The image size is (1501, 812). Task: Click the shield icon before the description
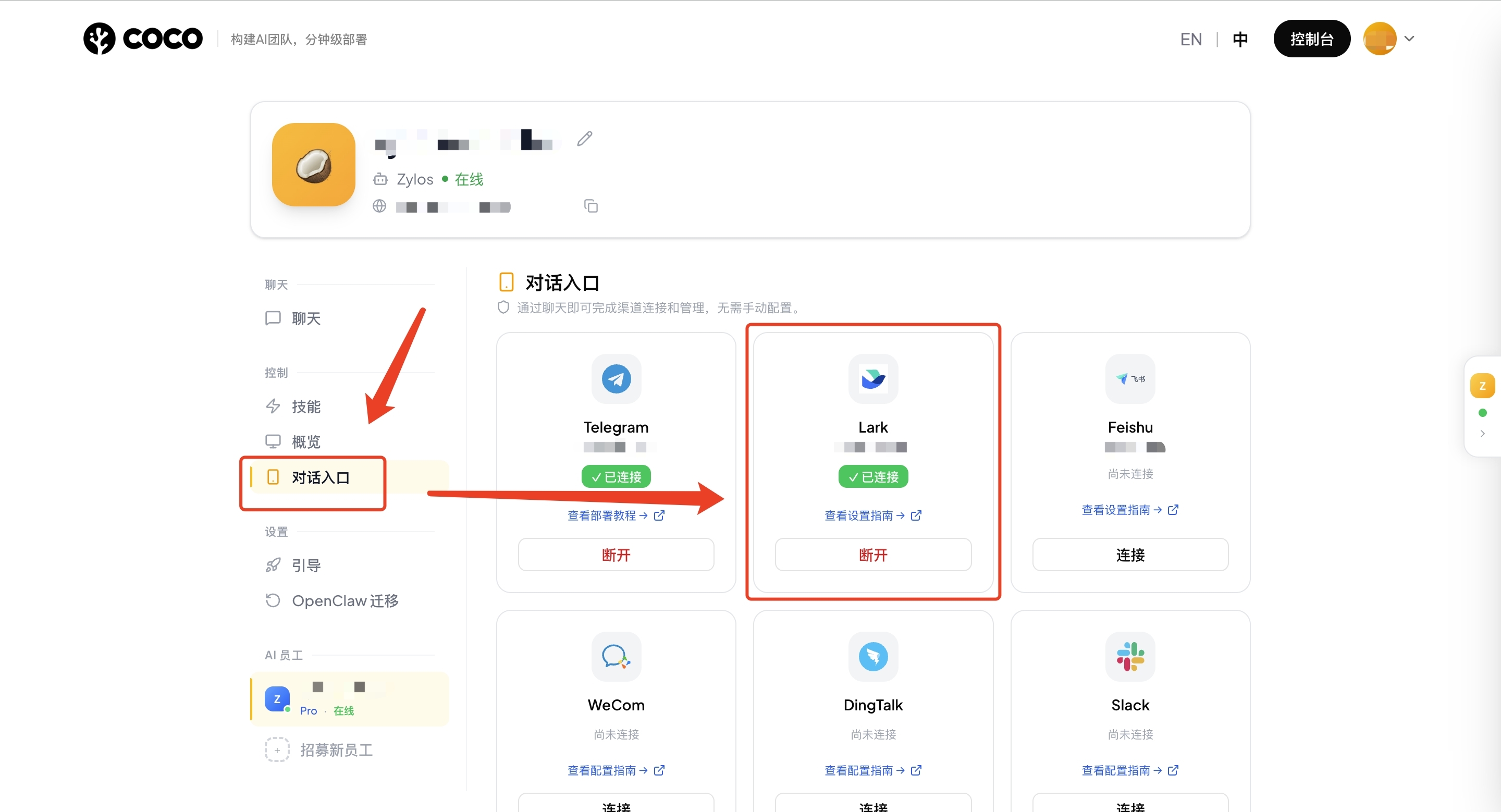[503, 307]
